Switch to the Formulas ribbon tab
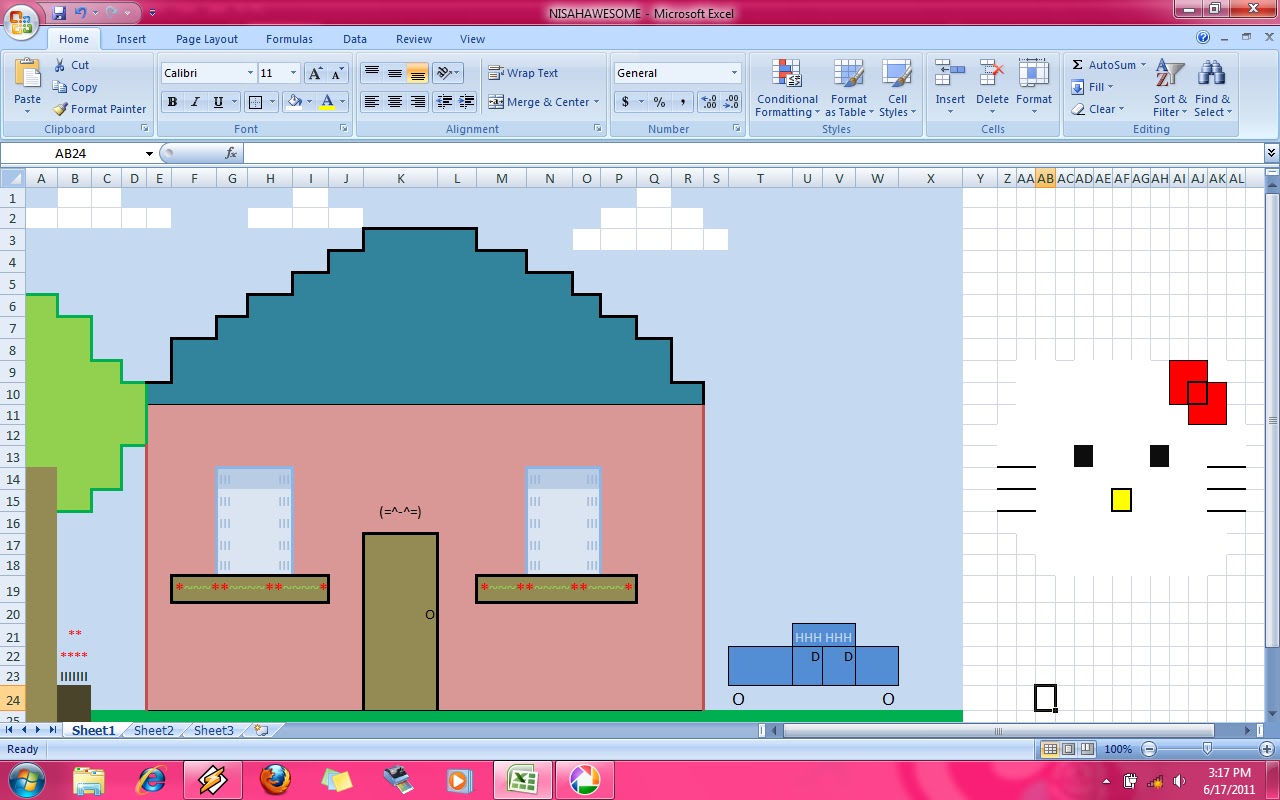Viewport: 1280px width, 800px height. pyautogui.click(x=289, y=39)
